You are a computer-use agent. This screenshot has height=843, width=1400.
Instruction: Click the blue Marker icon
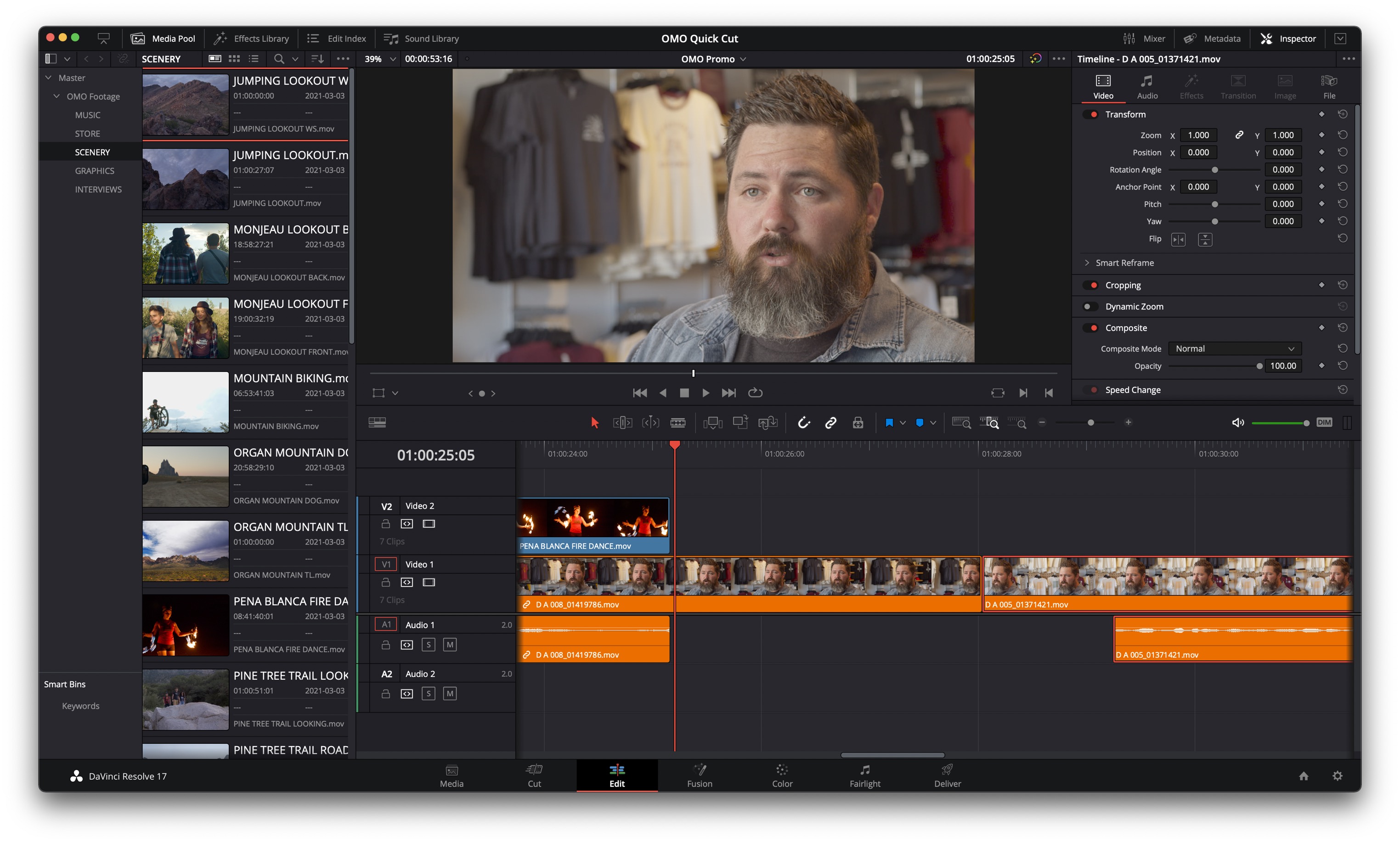(x=919, y=422)
